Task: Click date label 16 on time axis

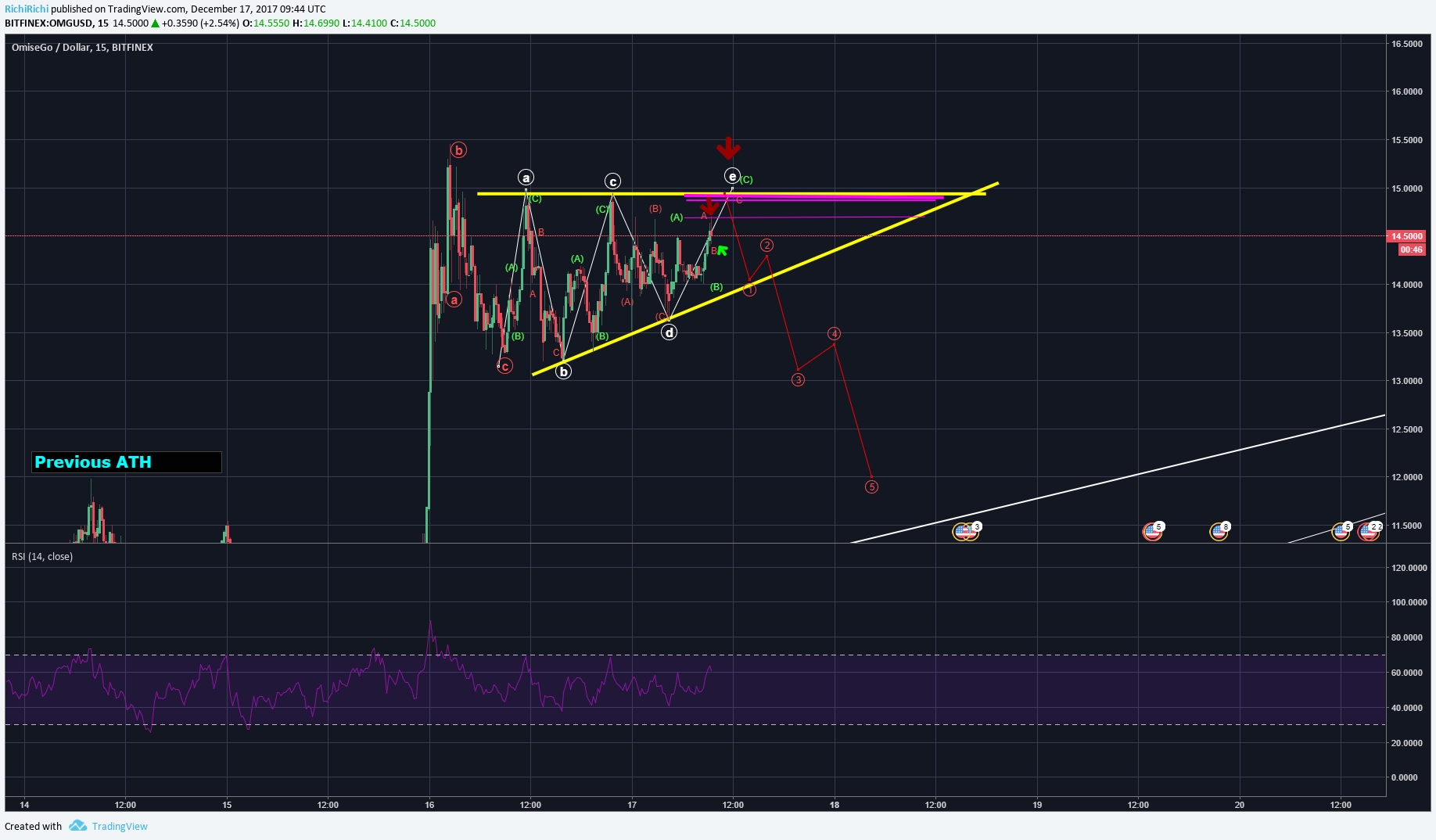Action: tap(429, 805)
